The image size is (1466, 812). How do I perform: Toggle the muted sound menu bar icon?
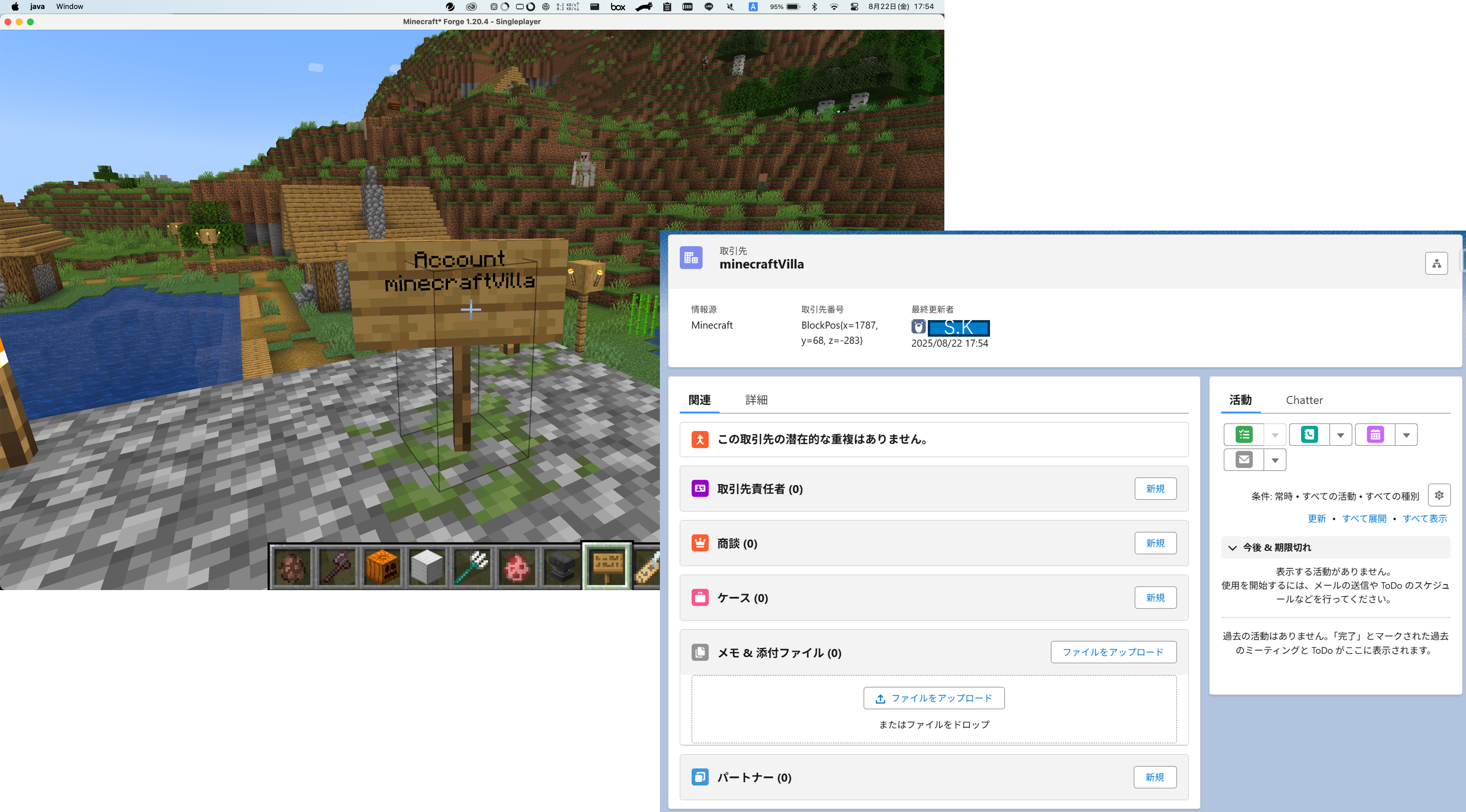point(730,7)
